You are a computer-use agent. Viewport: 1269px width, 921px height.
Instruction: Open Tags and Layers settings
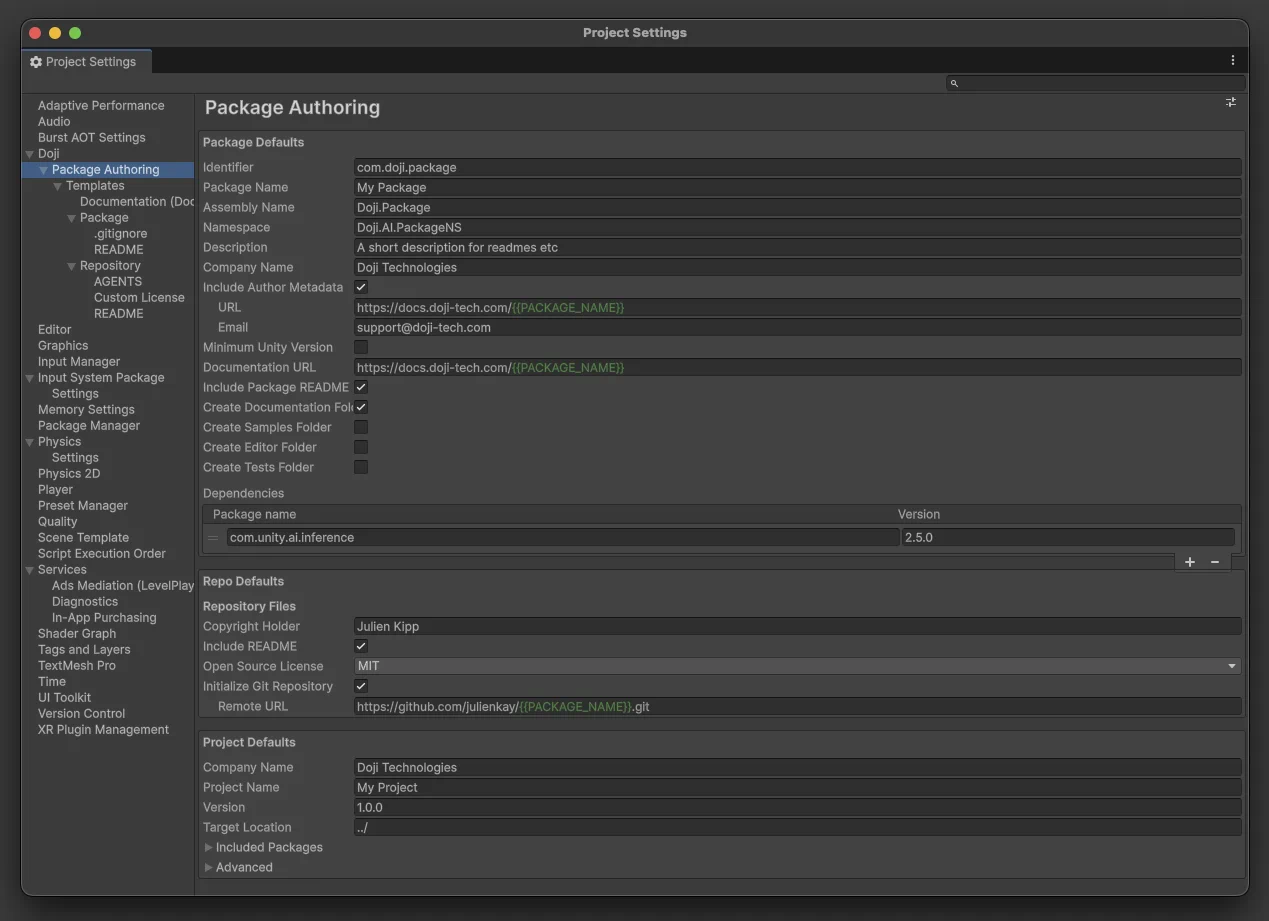pos(84,649)
